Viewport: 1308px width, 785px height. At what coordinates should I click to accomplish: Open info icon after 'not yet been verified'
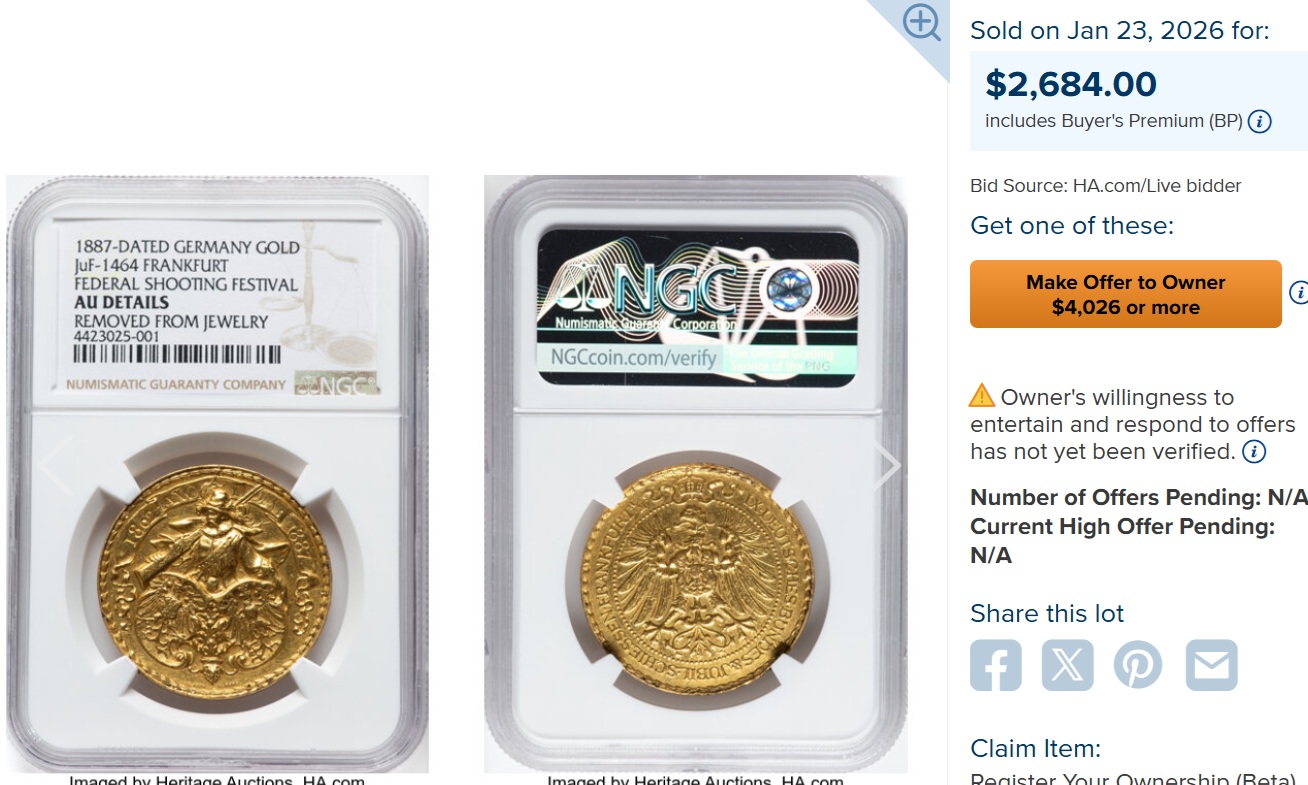(1254, 452)
